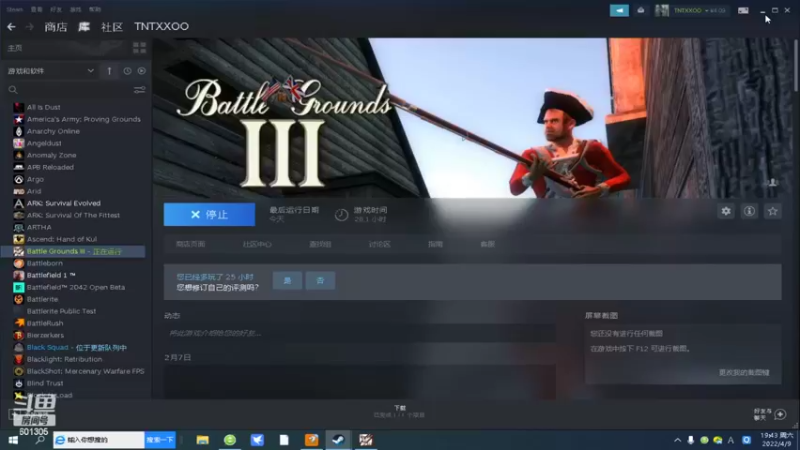Select Battlefield 2042 Open Beta
This screenshot has width=800, height=450.
point(78,287)
